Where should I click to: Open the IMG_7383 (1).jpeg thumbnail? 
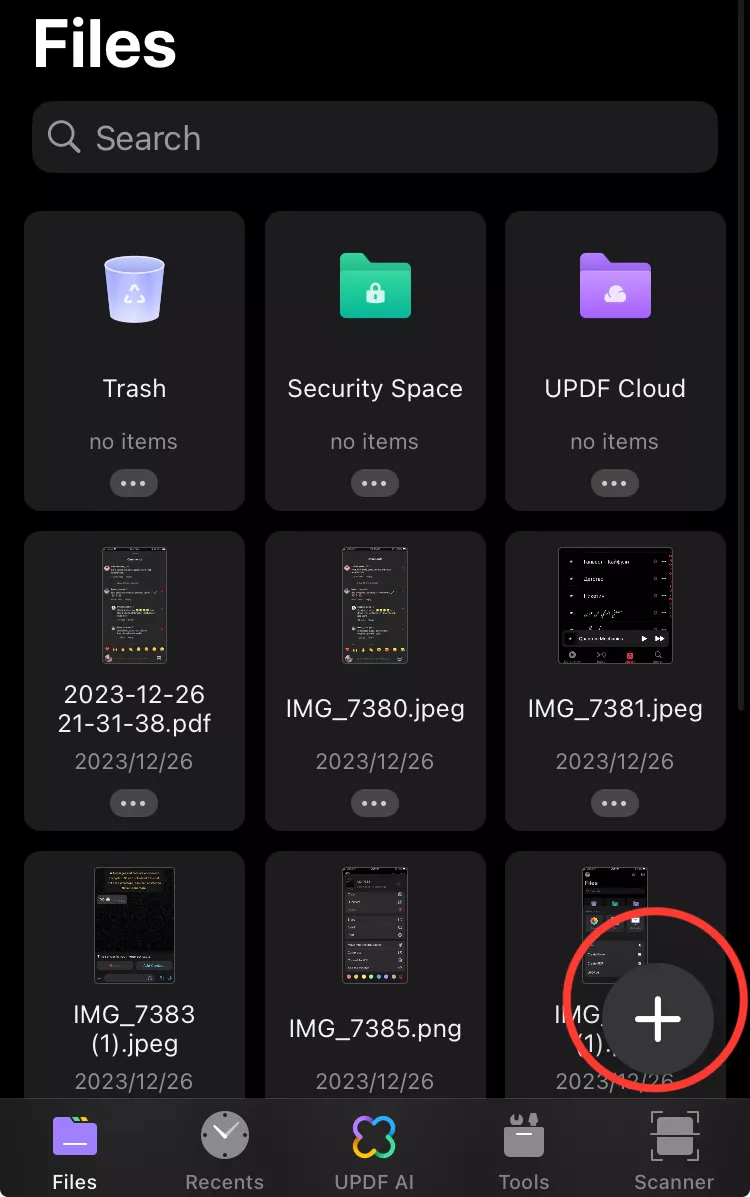coord(134,925)
